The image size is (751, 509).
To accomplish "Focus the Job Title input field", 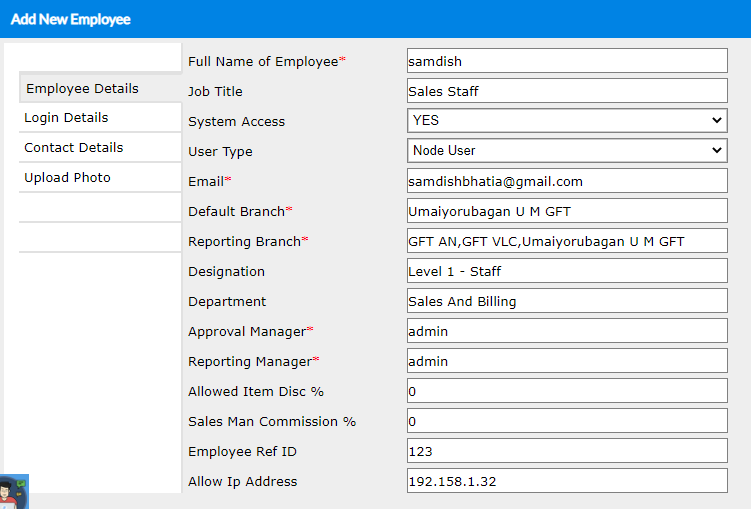I will [567, 91].
